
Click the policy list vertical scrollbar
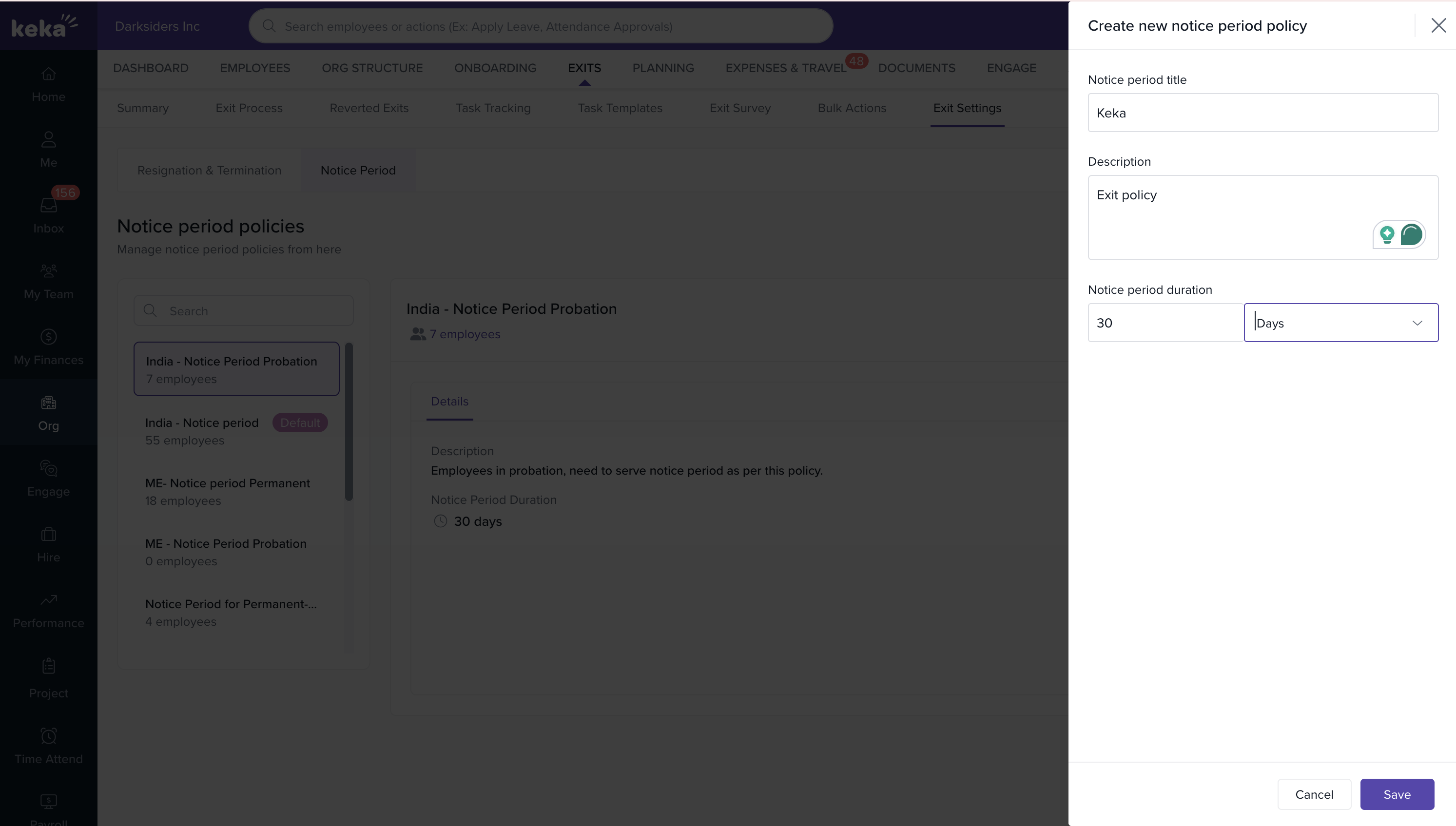349,422
